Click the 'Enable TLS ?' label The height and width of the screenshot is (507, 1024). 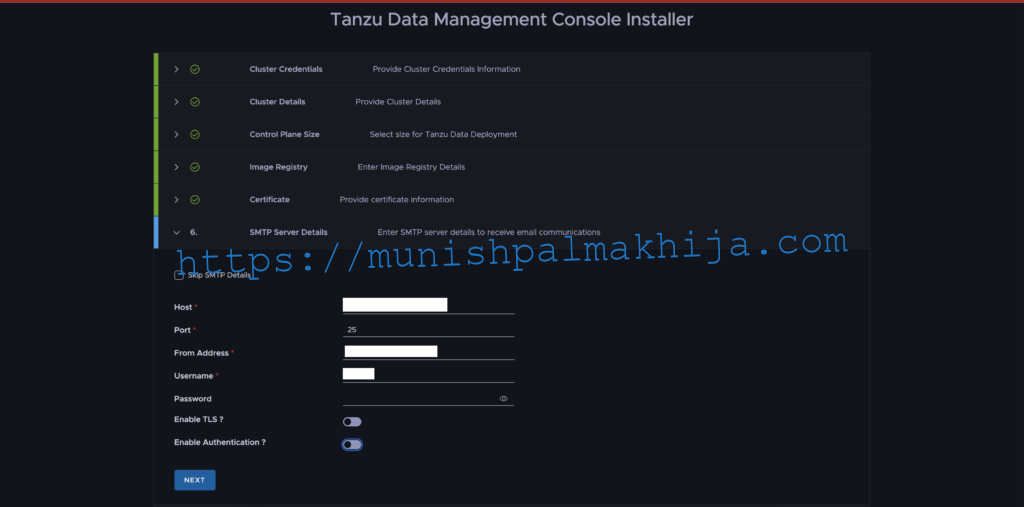pyautogui.click(x=199, y=419)
